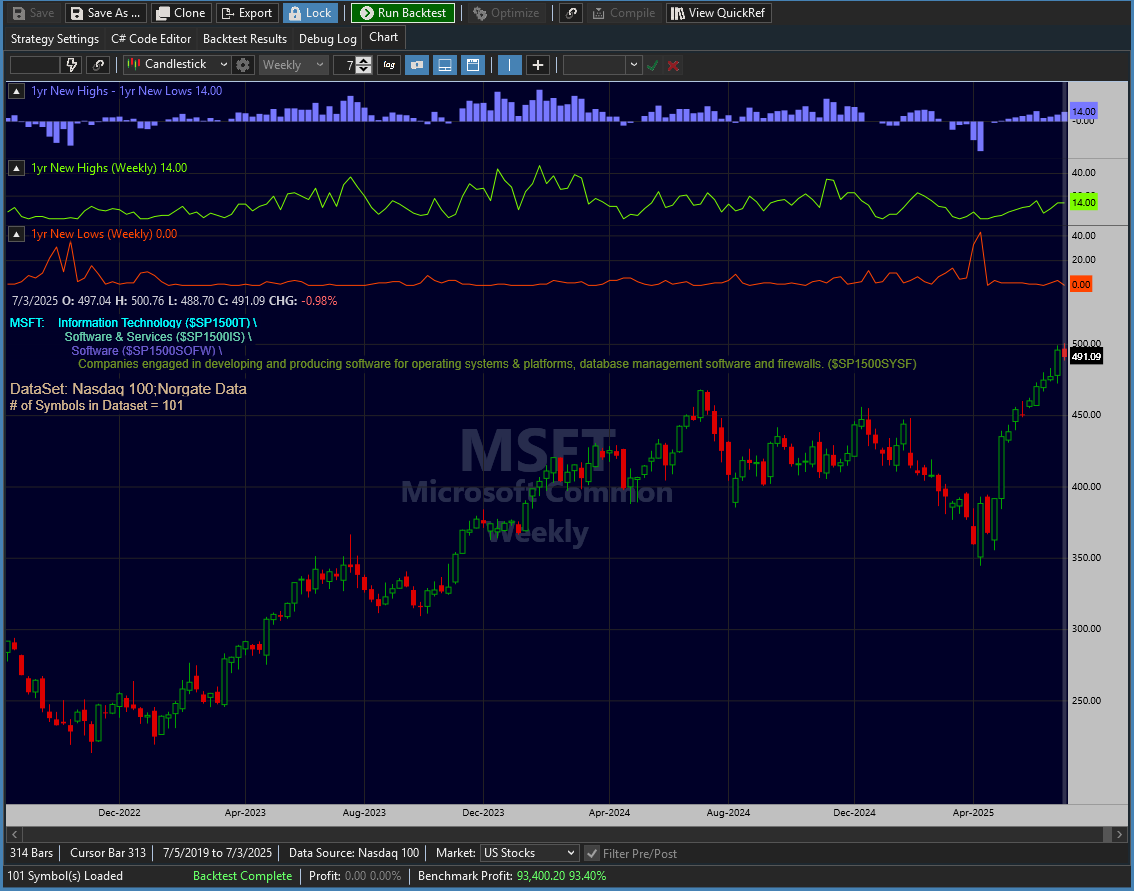The width and height of the screenshot is (1134, 891).
Task: Click the link icon left of Compile
Action: tap(571, 13)
